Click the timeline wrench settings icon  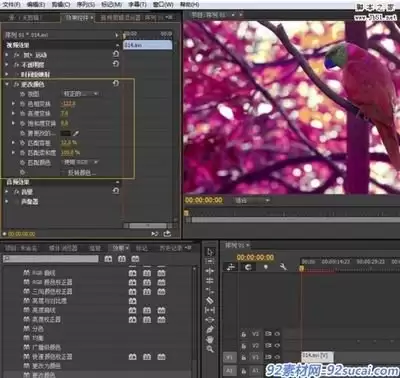(283, 267)
